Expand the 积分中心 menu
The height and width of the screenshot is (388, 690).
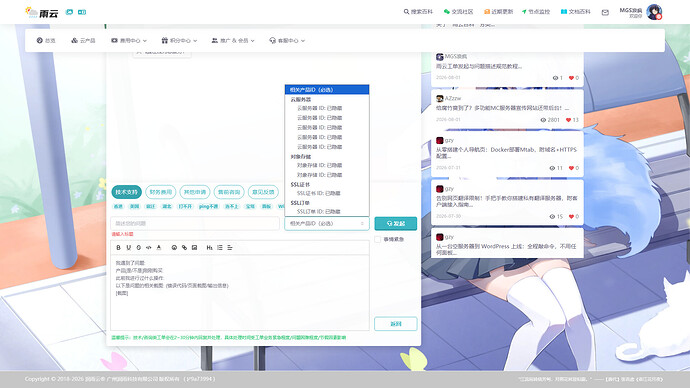tap(179, 40)
